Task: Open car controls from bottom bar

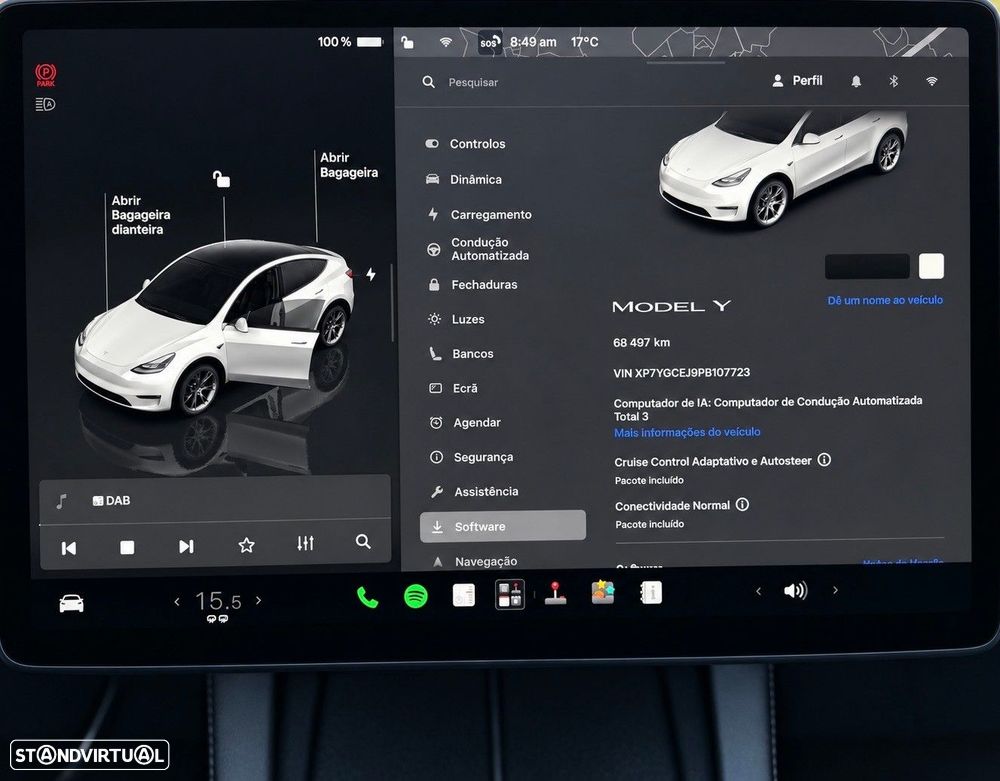Action: [71, 603]
